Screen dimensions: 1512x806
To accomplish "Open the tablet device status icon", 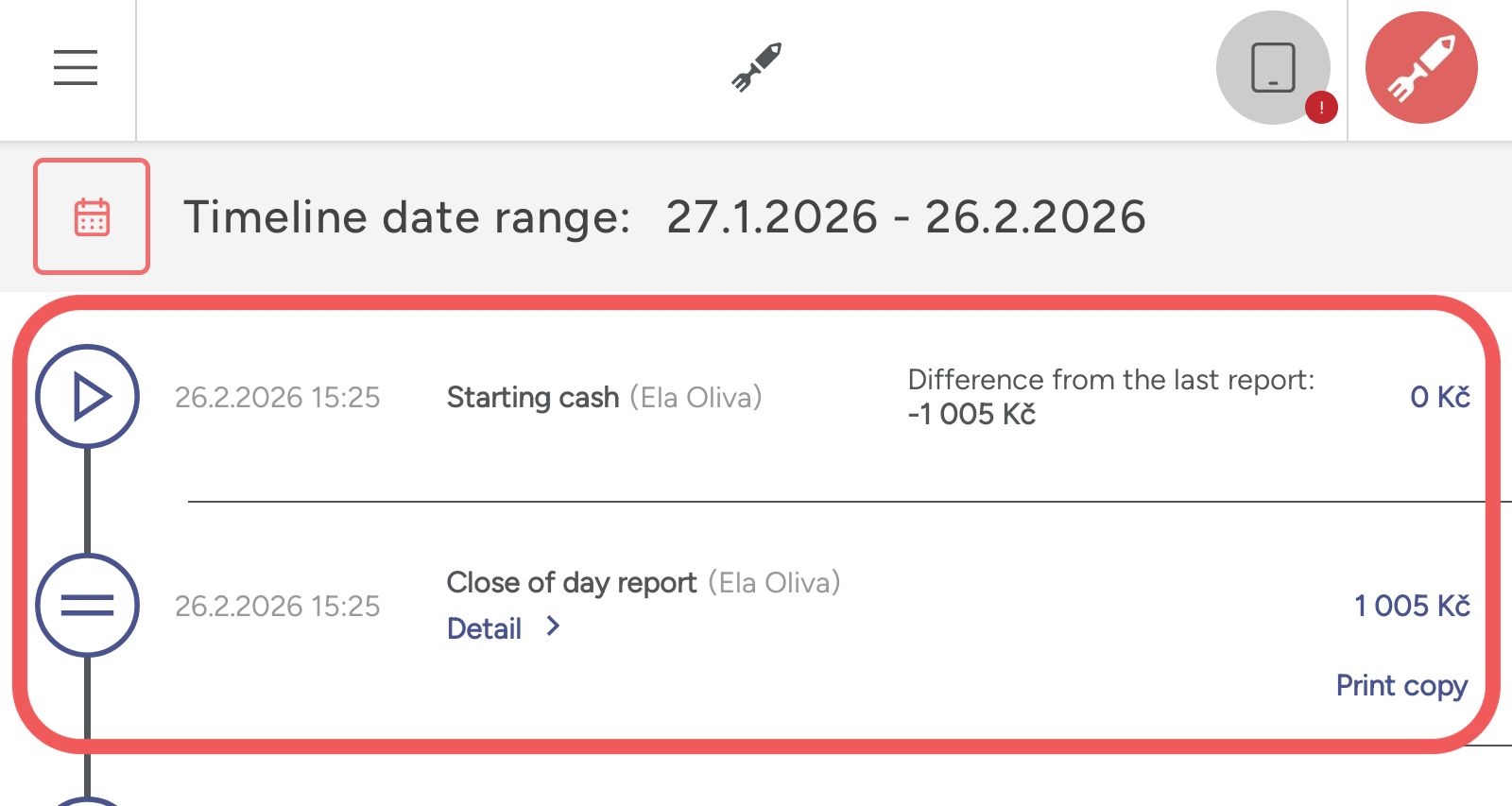I will [1273, 67].
